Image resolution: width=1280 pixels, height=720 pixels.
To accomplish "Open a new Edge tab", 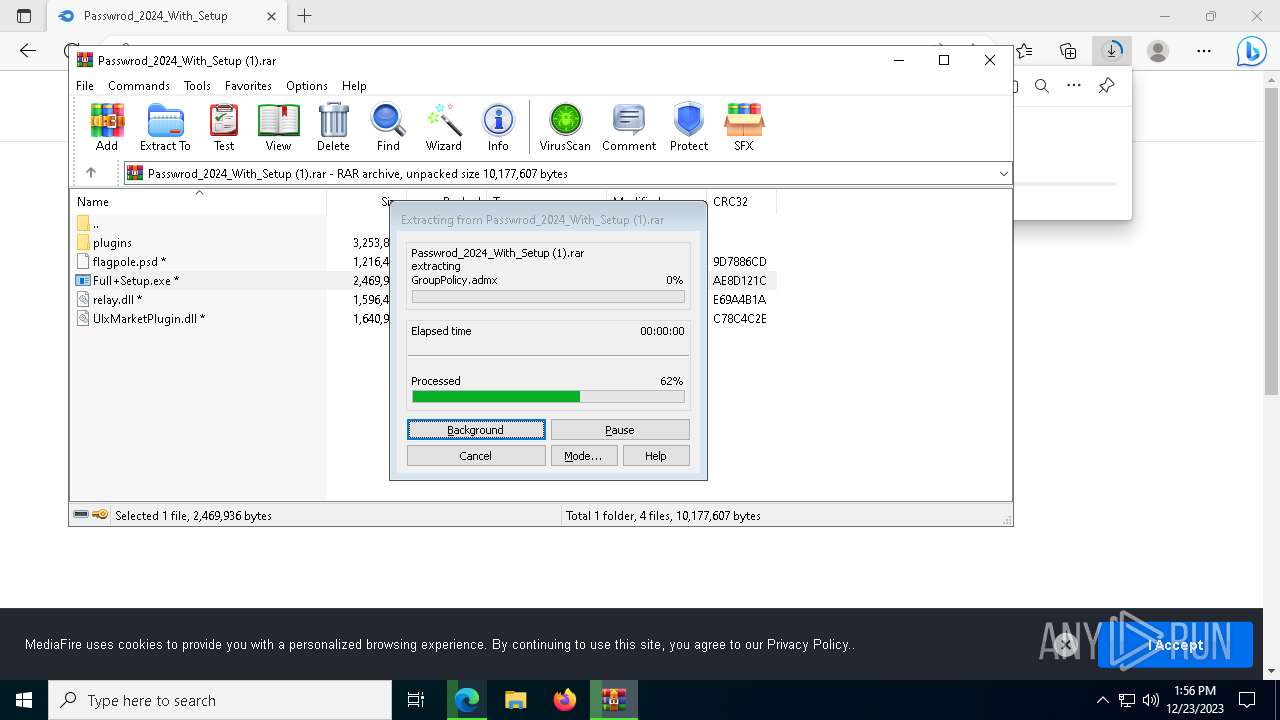I will click(x=305, y=16).
